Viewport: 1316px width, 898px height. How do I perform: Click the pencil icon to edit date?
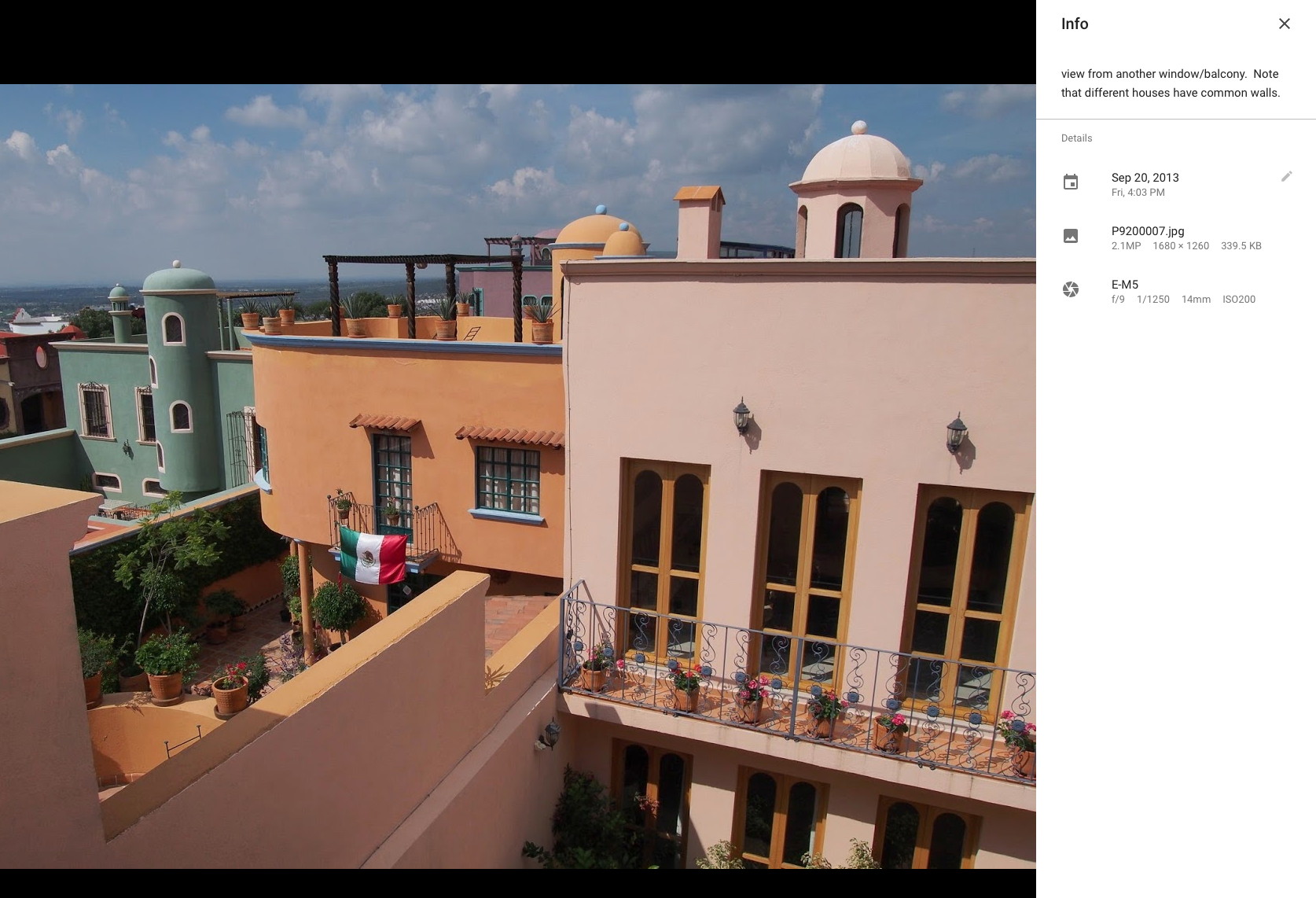pyautogui.click(x=1286, y=177)
